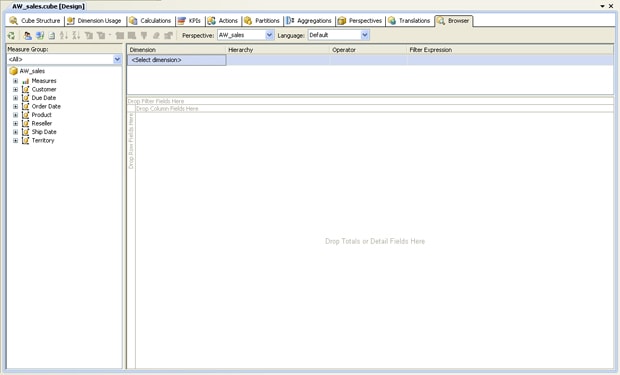Open the Translations tab

(x=409, y=21)
